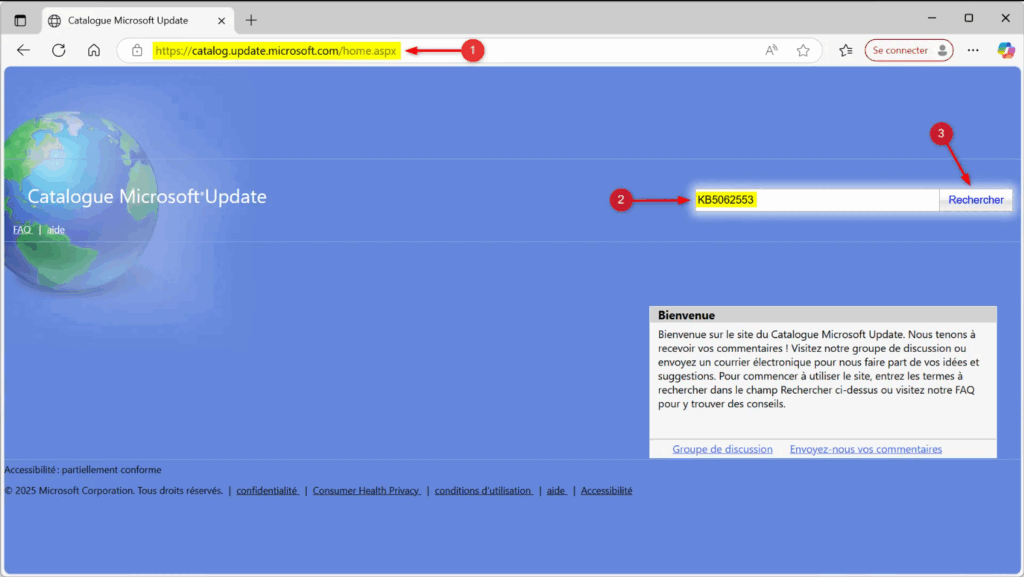Close the Catalogue Microsoft Update tab
Screen dimensions: 1024x577
[x=221, y=21]
